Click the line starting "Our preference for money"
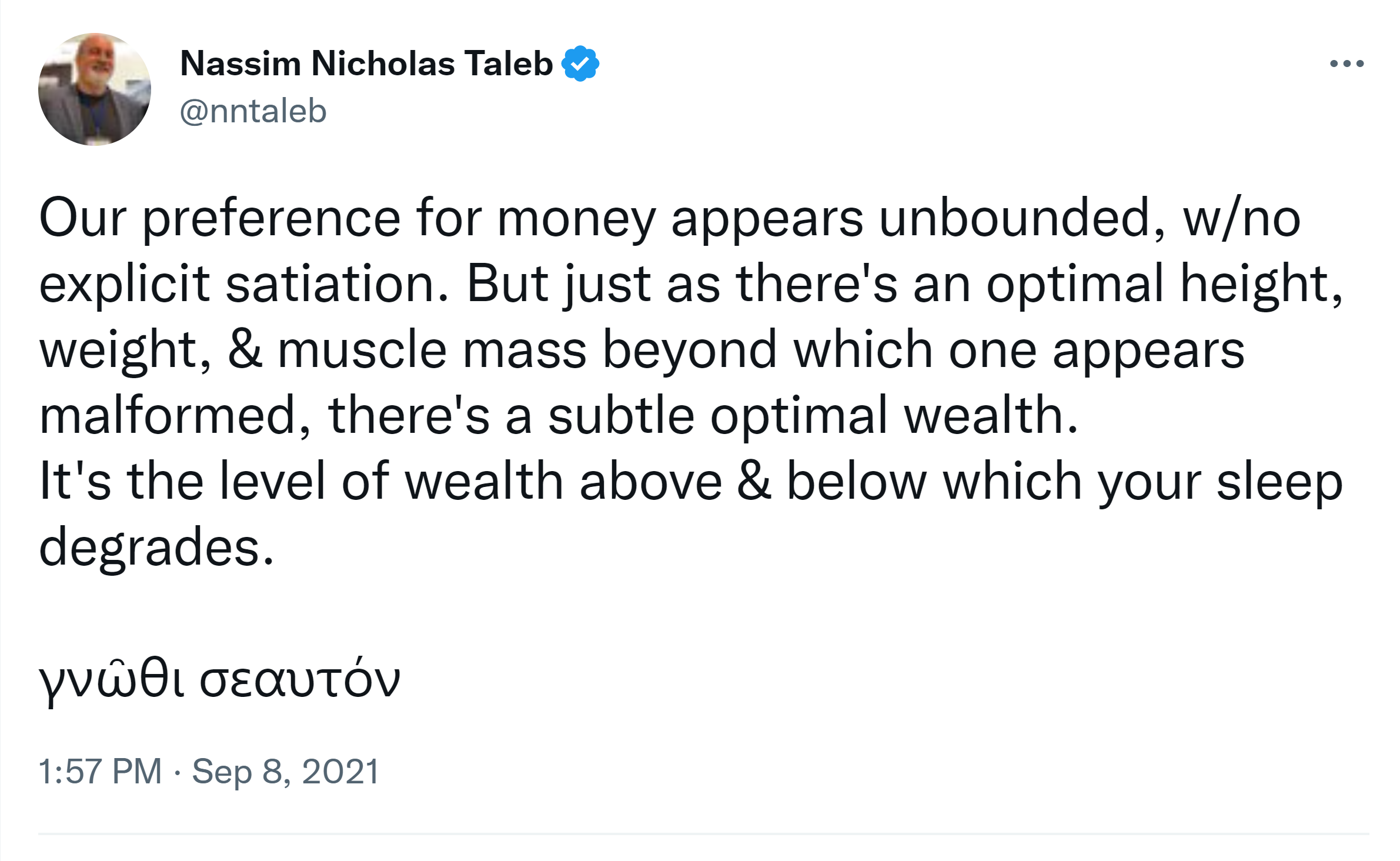This screenshot has width=1400, height=861. pos(669,219)
